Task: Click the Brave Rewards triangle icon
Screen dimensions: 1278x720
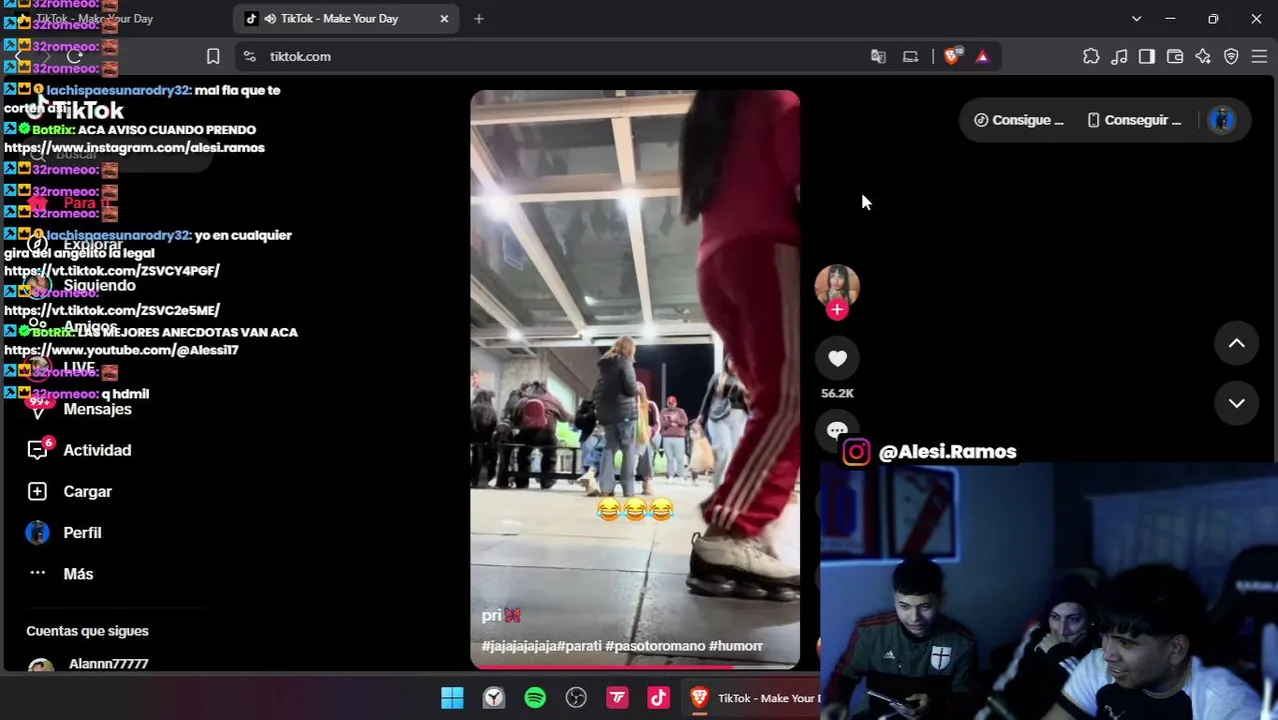Action: point(982,57)
